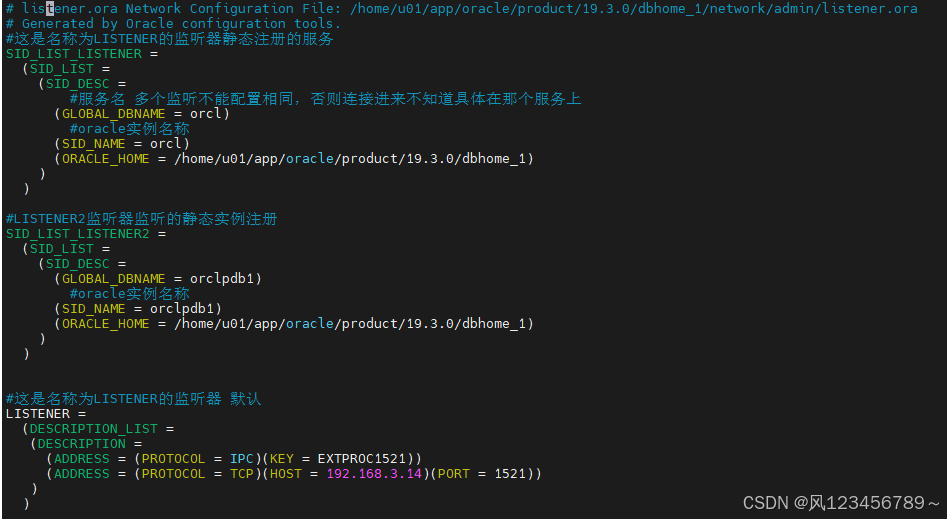Image resolution: width=947 pixels, height=519 pixels.
Task: Click the '#LISTENER2' comment line
Action: tap(141, 219)
